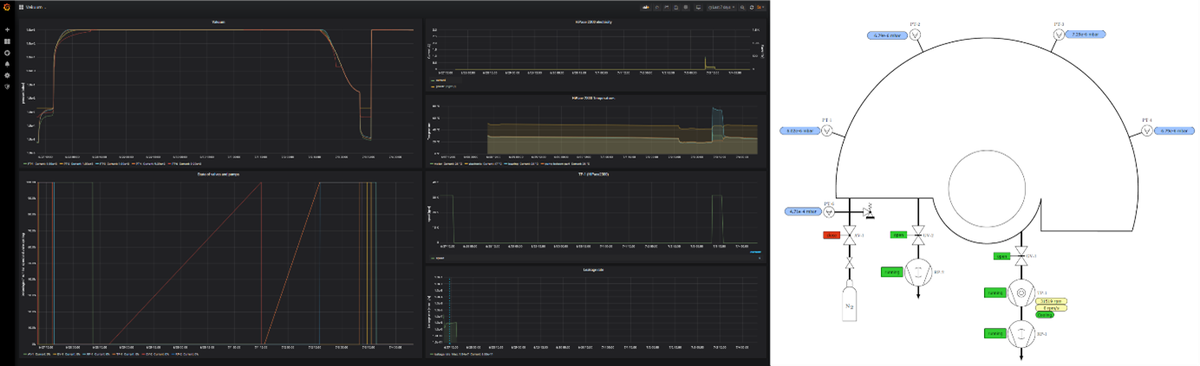The image size is (1200, 366).
Task: Star this dashboard as favorite
Action: coord(657,7)
